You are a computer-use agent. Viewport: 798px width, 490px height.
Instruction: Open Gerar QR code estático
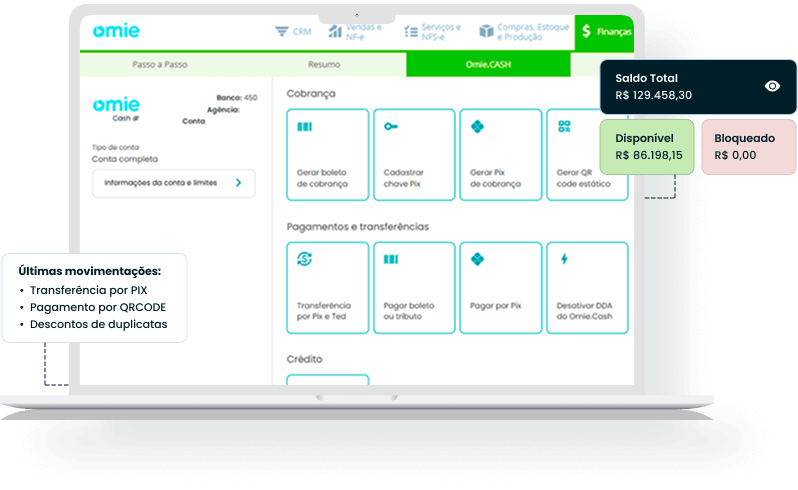pyautogui.click(x=587, y=155)
